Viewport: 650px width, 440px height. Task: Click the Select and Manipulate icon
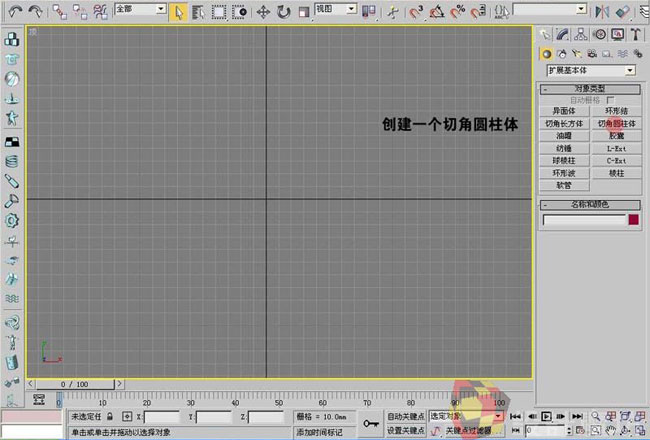(392, 12)
